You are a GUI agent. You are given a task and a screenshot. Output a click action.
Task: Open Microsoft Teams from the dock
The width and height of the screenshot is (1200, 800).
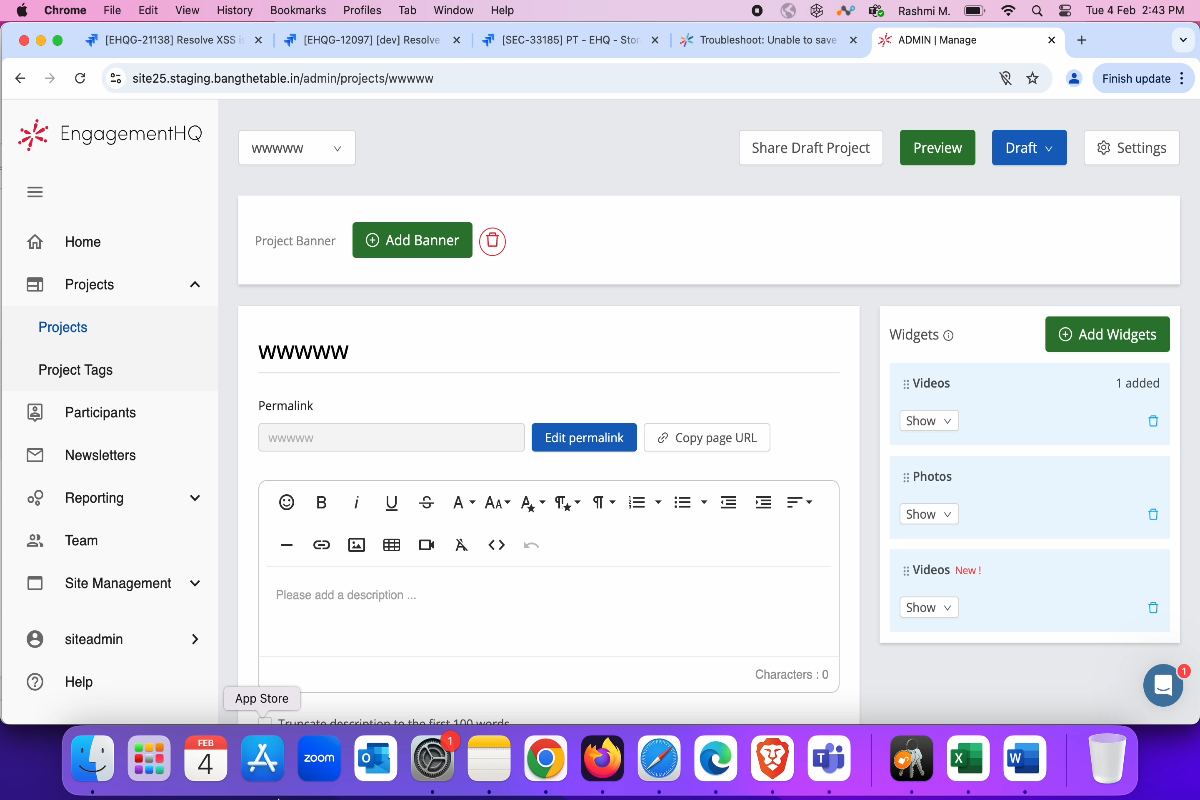(828, 759)
